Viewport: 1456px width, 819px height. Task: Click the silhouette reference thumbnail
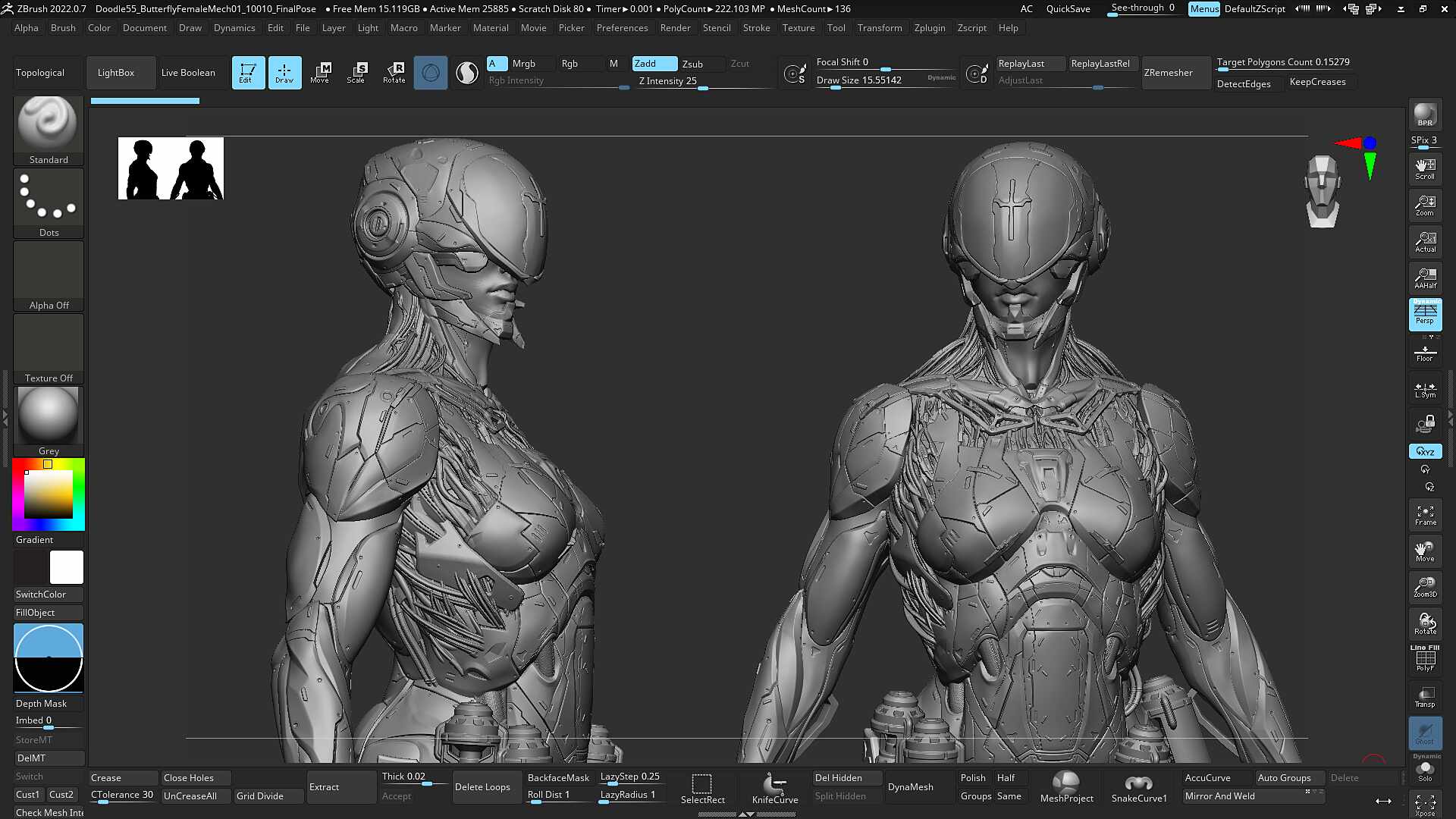click(x=171, y=168)
